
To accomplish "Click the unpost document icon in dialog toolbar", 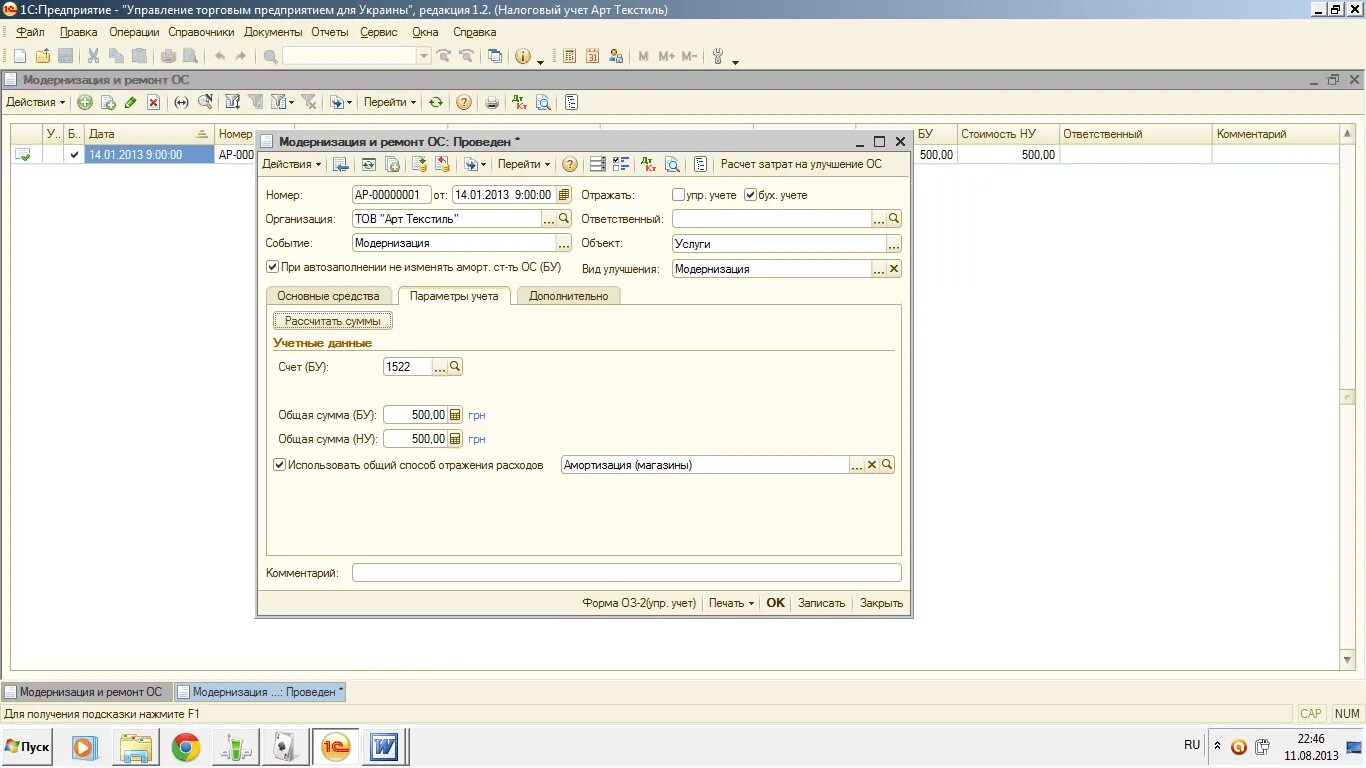I will [x=443, y=164].
